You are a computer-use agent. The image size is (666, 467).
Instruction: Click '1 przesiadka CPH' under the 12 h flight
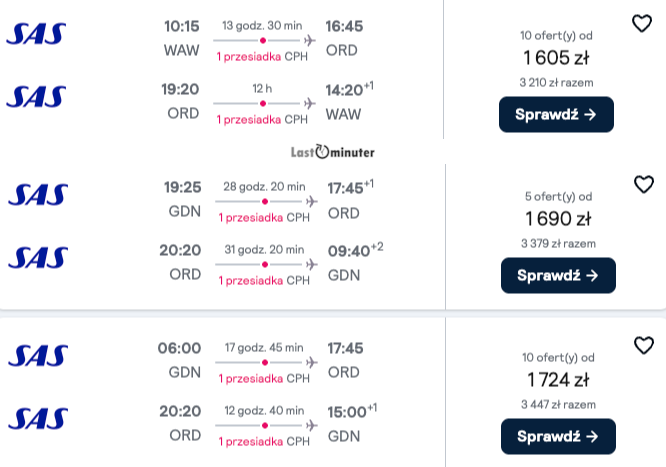coord(262,120)
